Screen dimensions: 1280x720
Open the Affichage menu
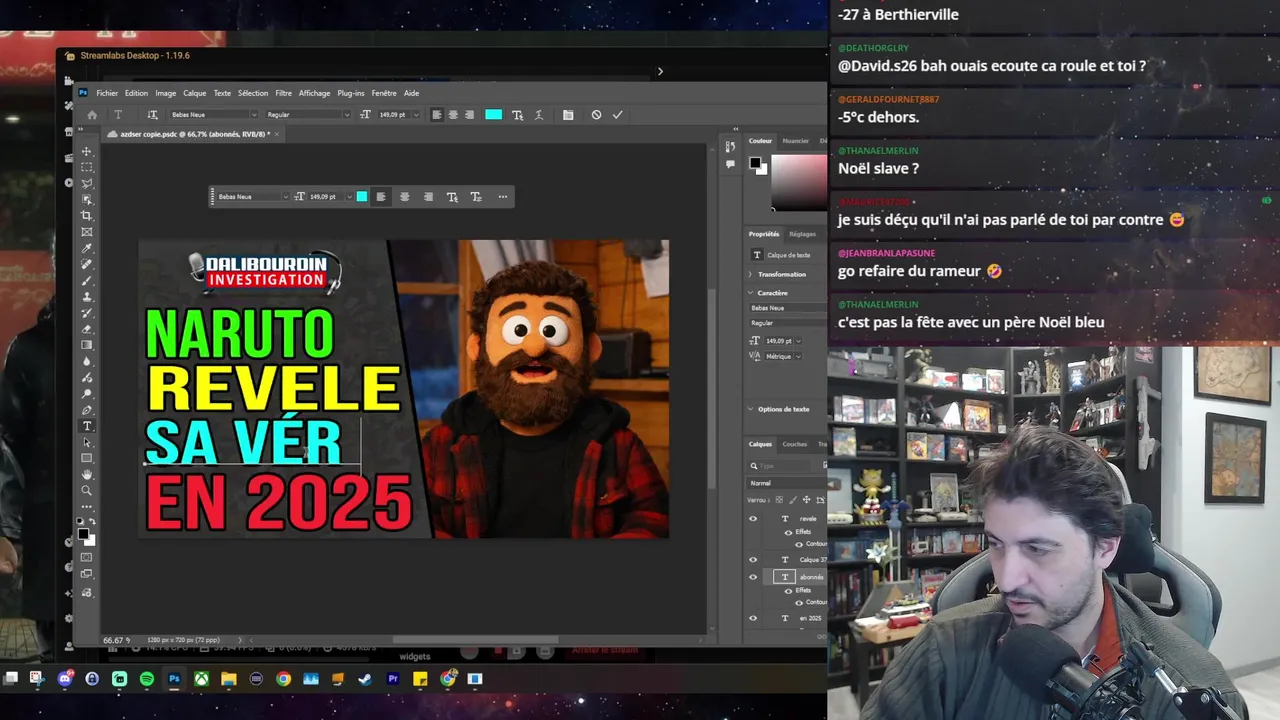tap(314, 93)
